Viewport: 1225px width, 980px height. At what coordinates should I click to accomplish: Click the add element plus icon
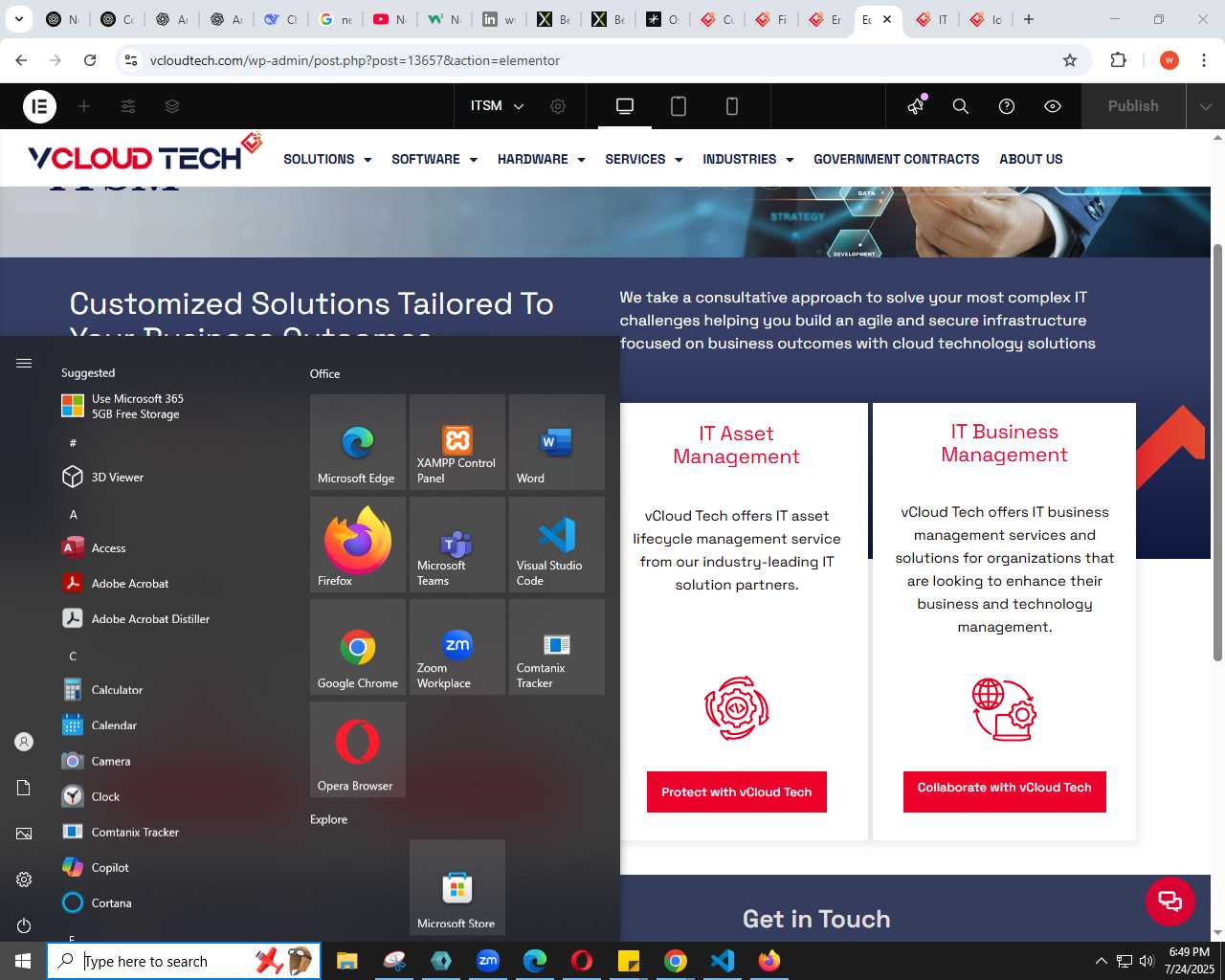[x=84, y=106]
